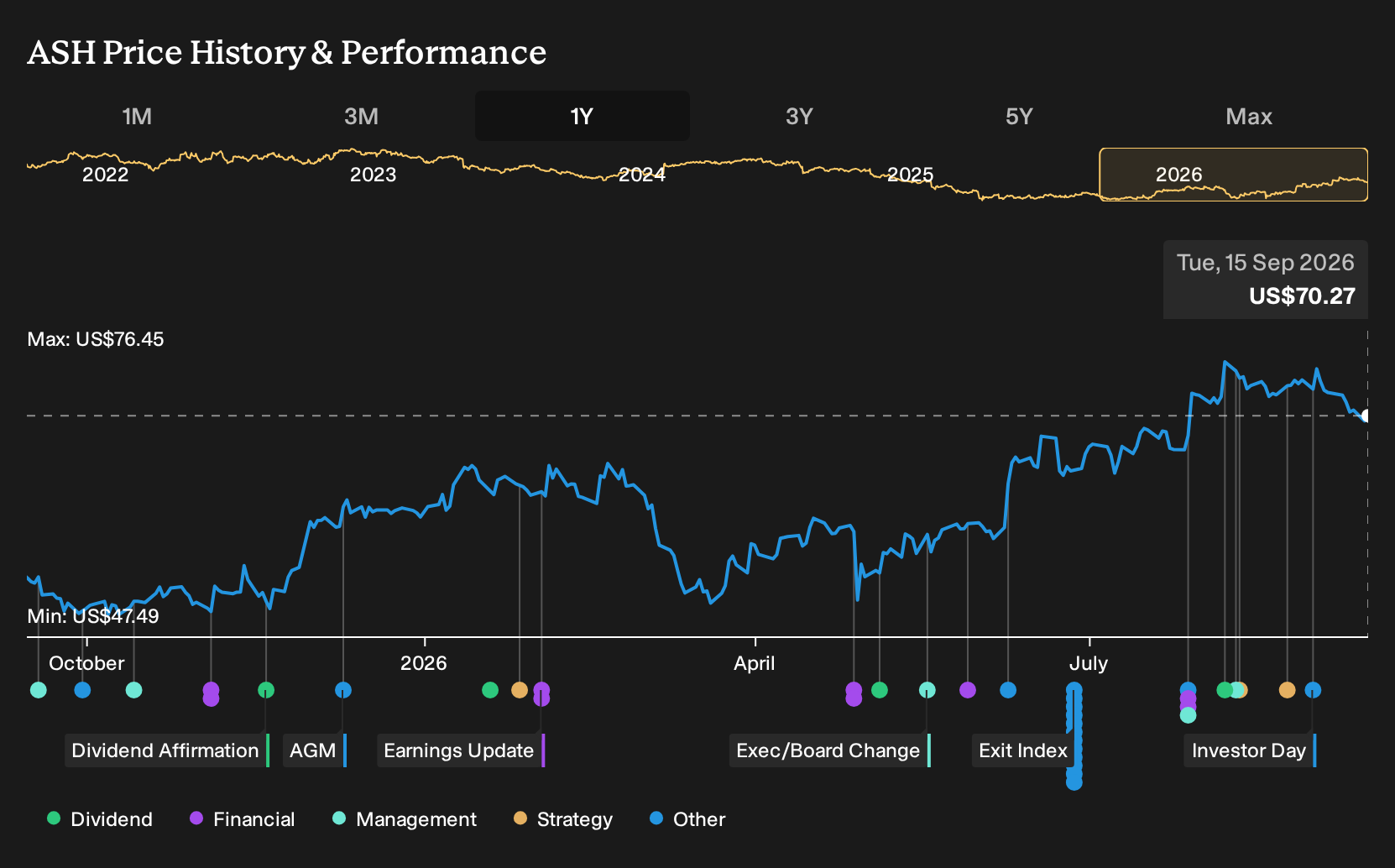Image resolution: width=1395 pixels, height=868 pixels.
Task: Click 2022 on the overview mini chart
Action: 105,175
